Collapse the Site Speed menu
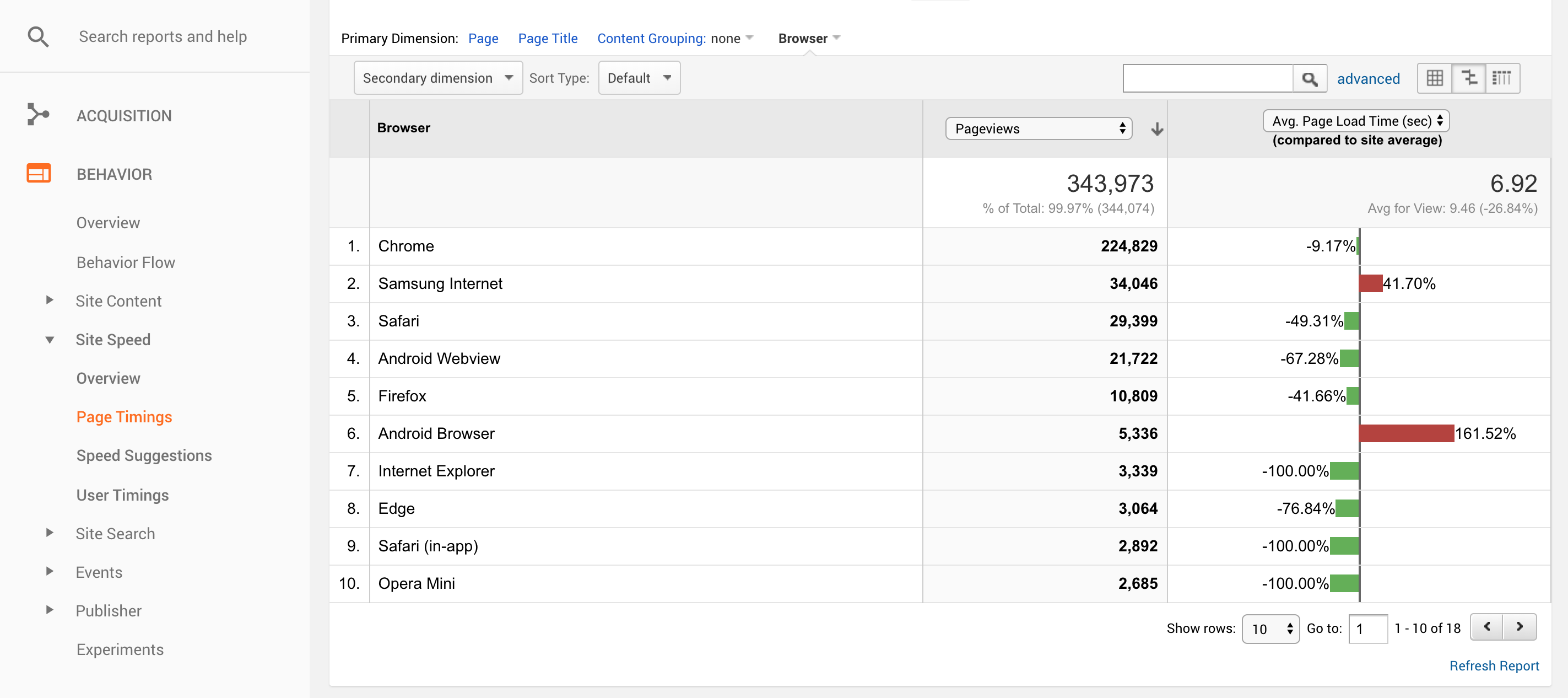The width and height of the screenshot is (1568, 698). 50,340
